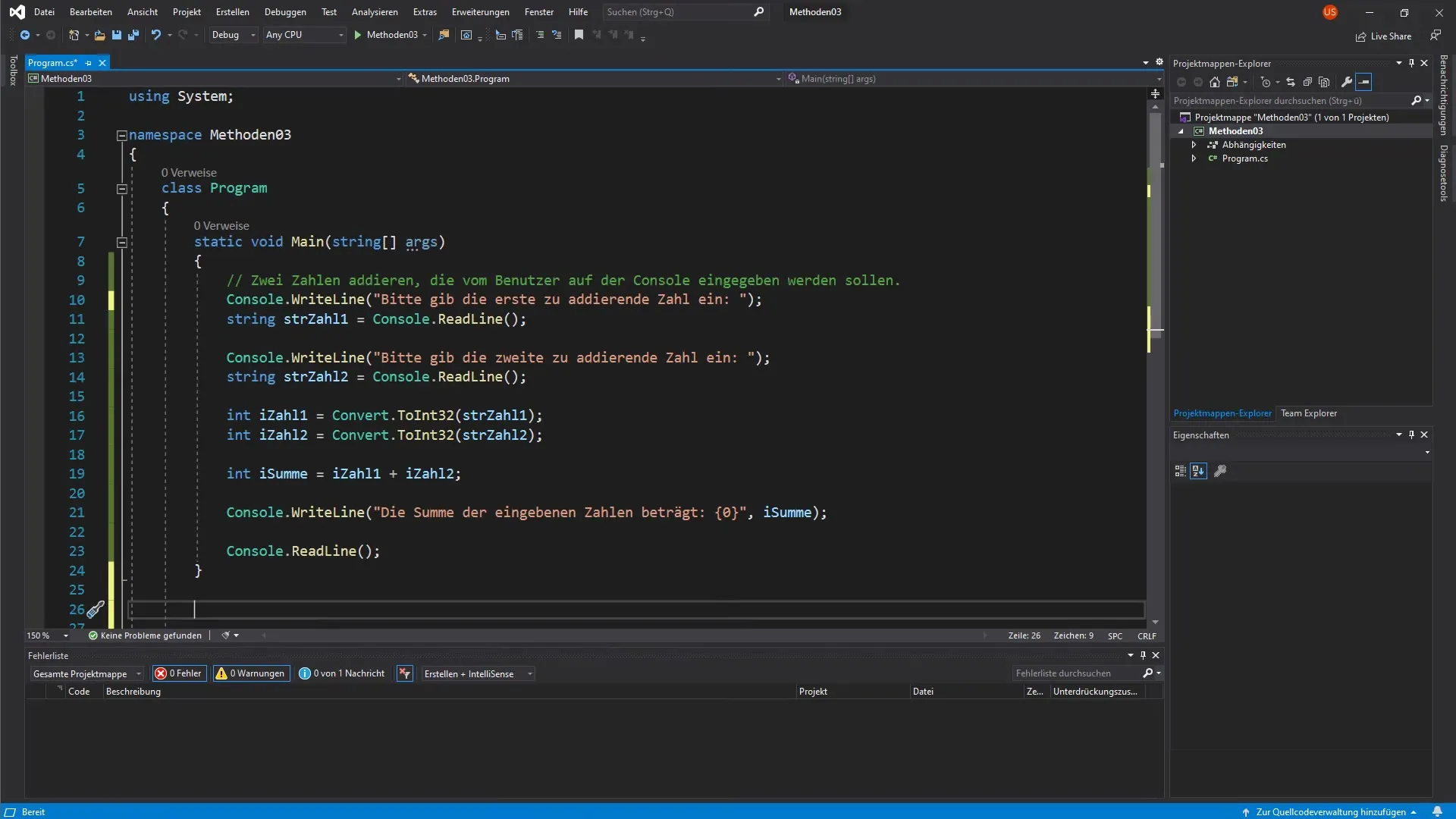
Task: Collapse the Main method code block
Action: click(x=121, y=243)
